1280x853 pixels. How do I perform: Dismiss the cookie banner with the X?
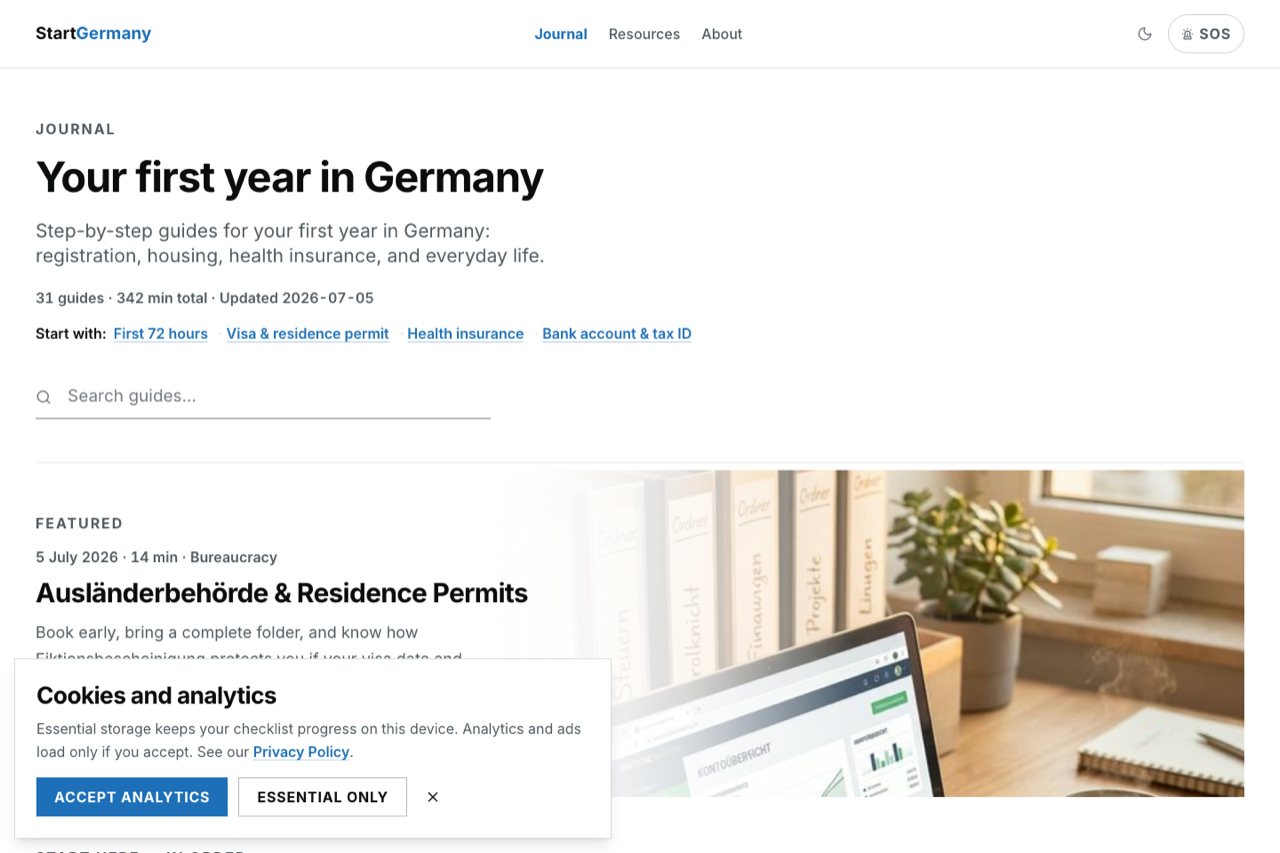pyautogui.click(x=433, y=797)
